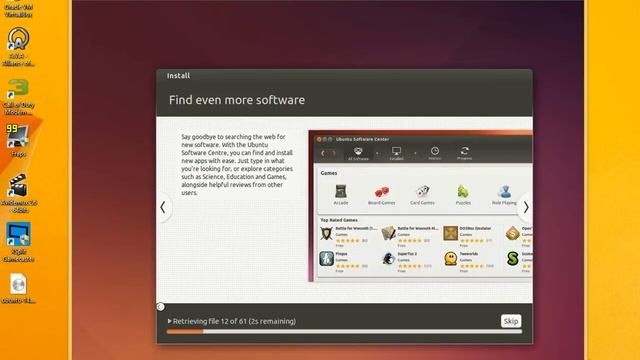Click the "Top Rated Games" label in slide

pos(339,220)
